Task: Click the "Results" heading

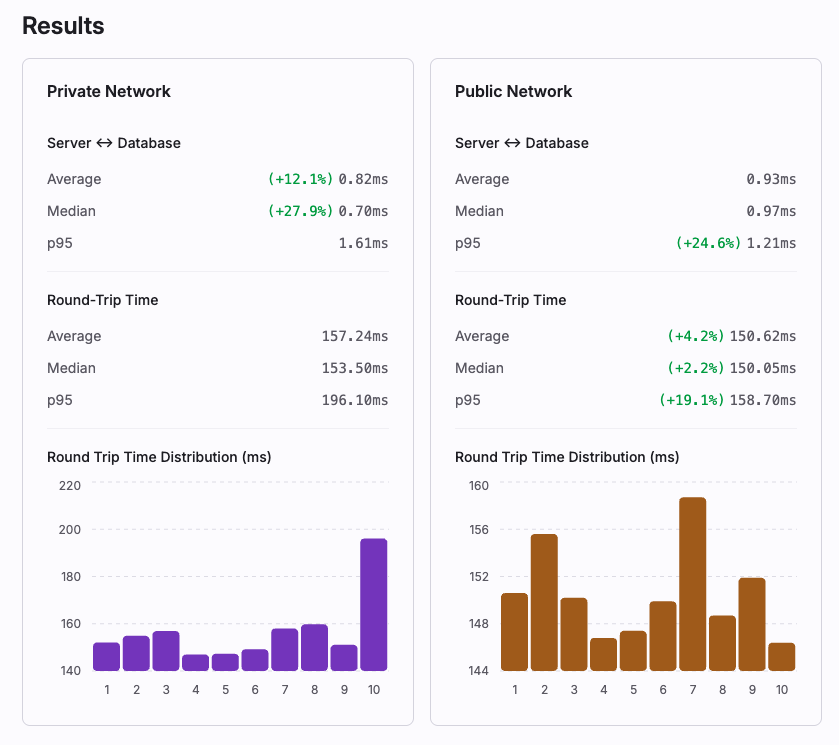Action: pos(63,26)
